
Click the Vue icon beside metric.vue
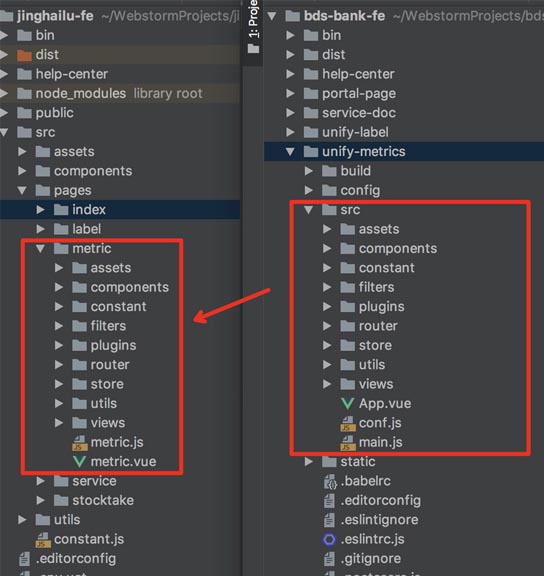coord(79,461)
